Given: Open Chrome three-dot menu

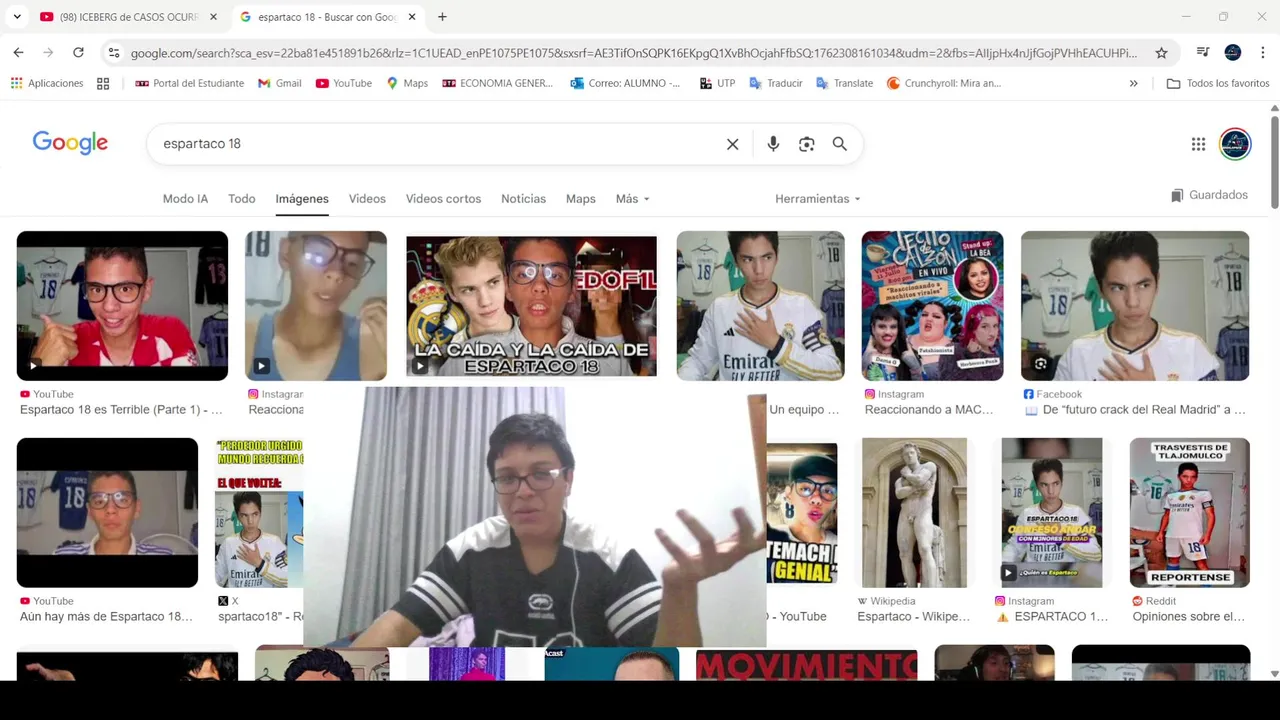Looking at the screenshot, I should click(1262, 52).
